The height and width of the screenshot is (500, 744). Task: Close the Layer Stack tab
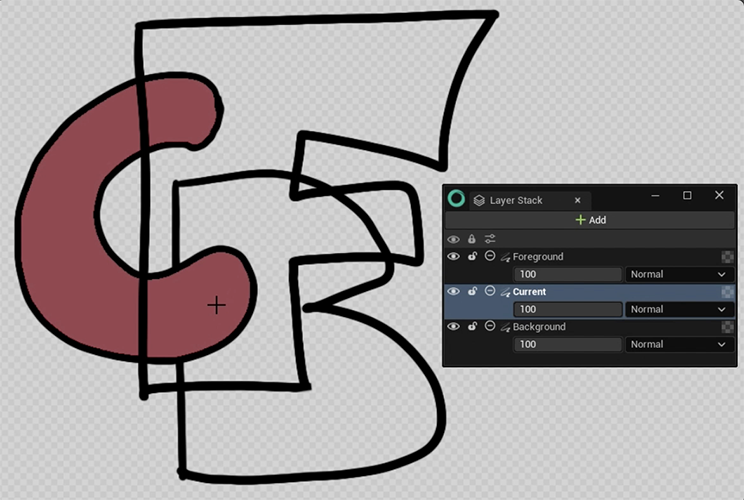577,200
